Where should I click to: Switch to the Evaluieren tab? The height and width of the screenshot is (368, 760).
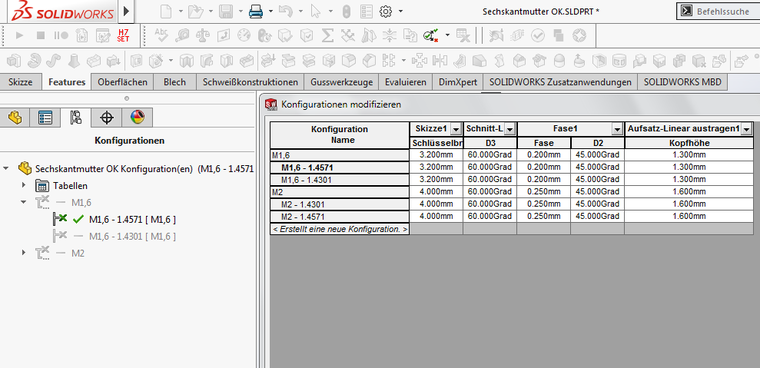pos(406,82)
